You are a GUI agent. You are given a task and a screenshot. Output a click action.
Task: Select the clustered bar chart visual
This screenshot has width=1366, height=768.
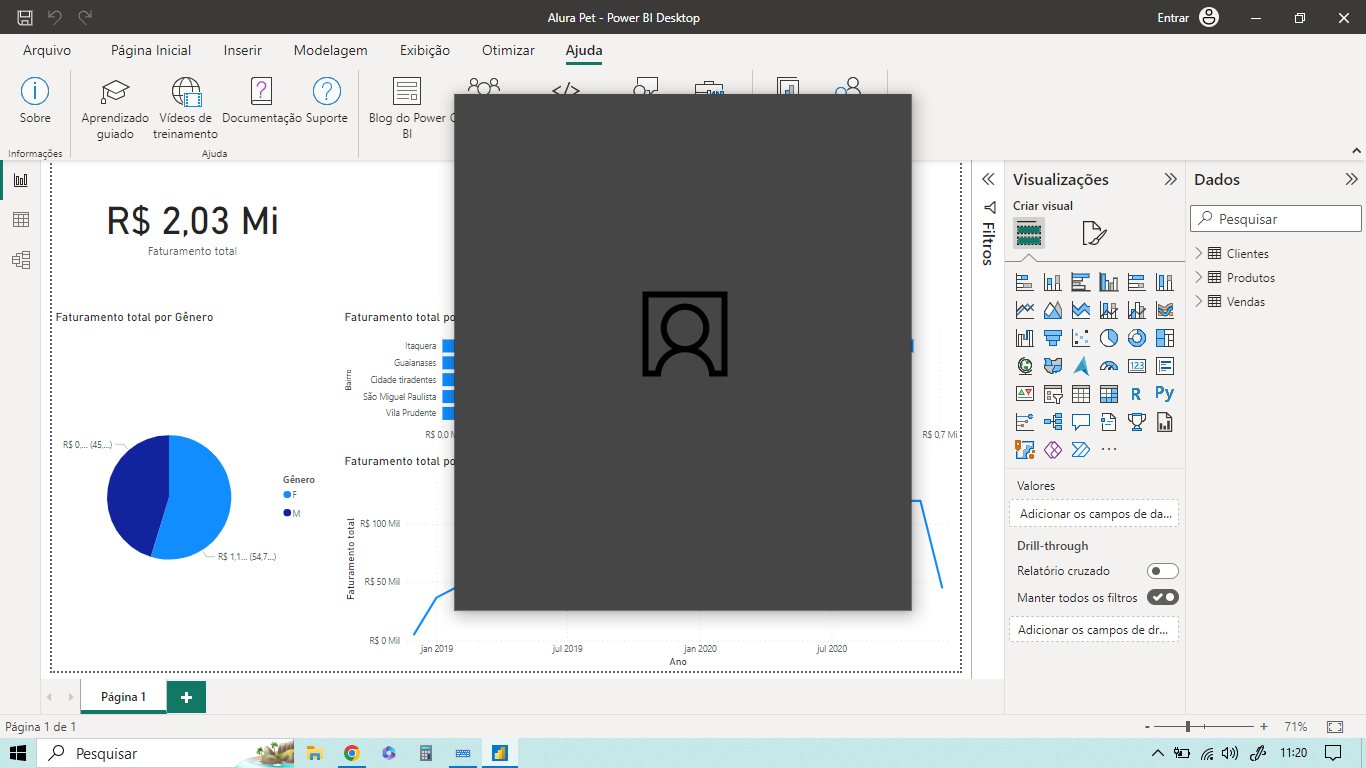[1080, 282]
